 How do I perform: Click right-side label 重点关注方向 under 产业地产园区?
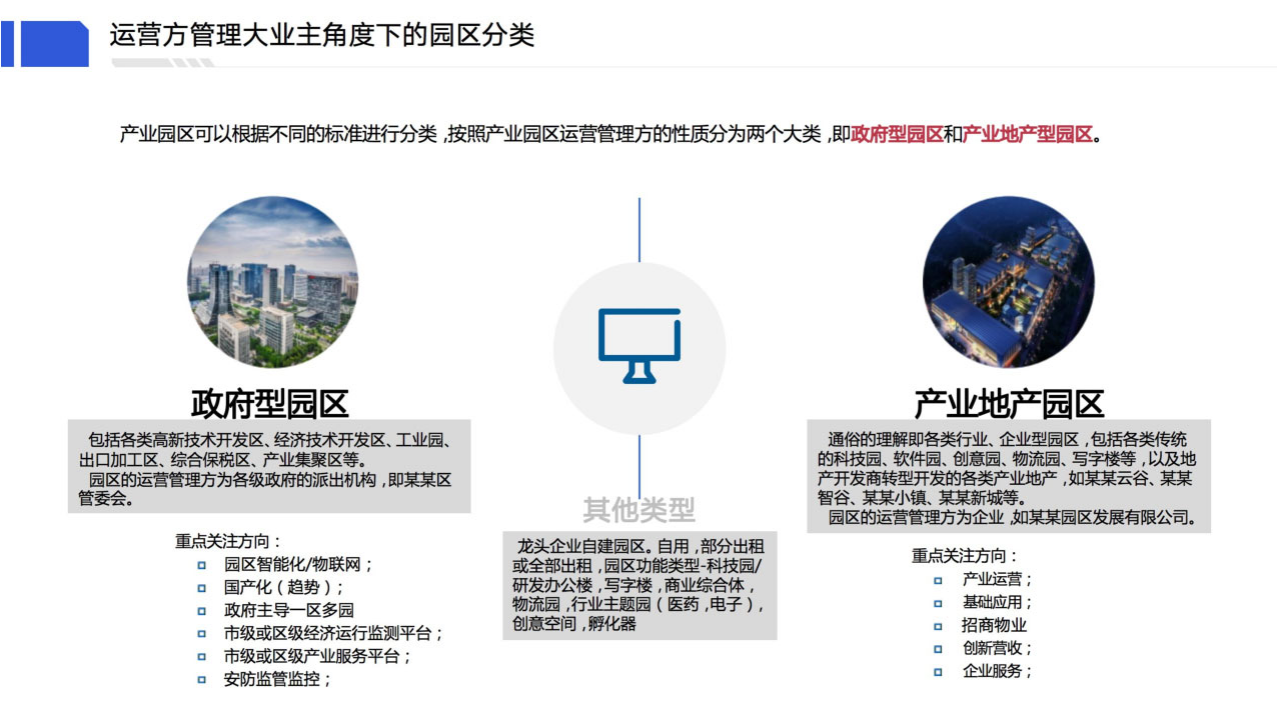pos(965,556)
